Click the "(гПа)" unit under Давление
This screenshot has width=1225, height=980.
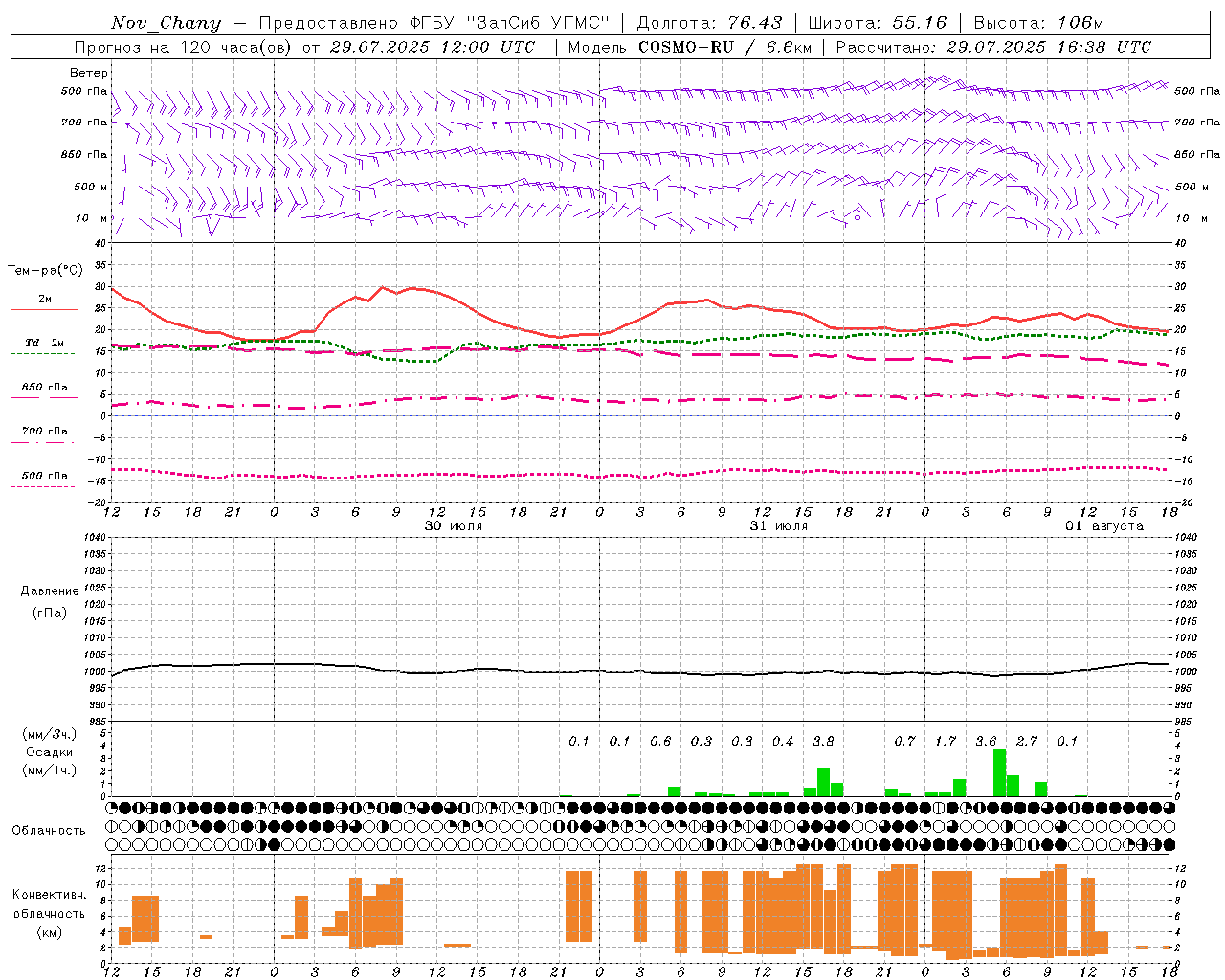click(50, 612)
